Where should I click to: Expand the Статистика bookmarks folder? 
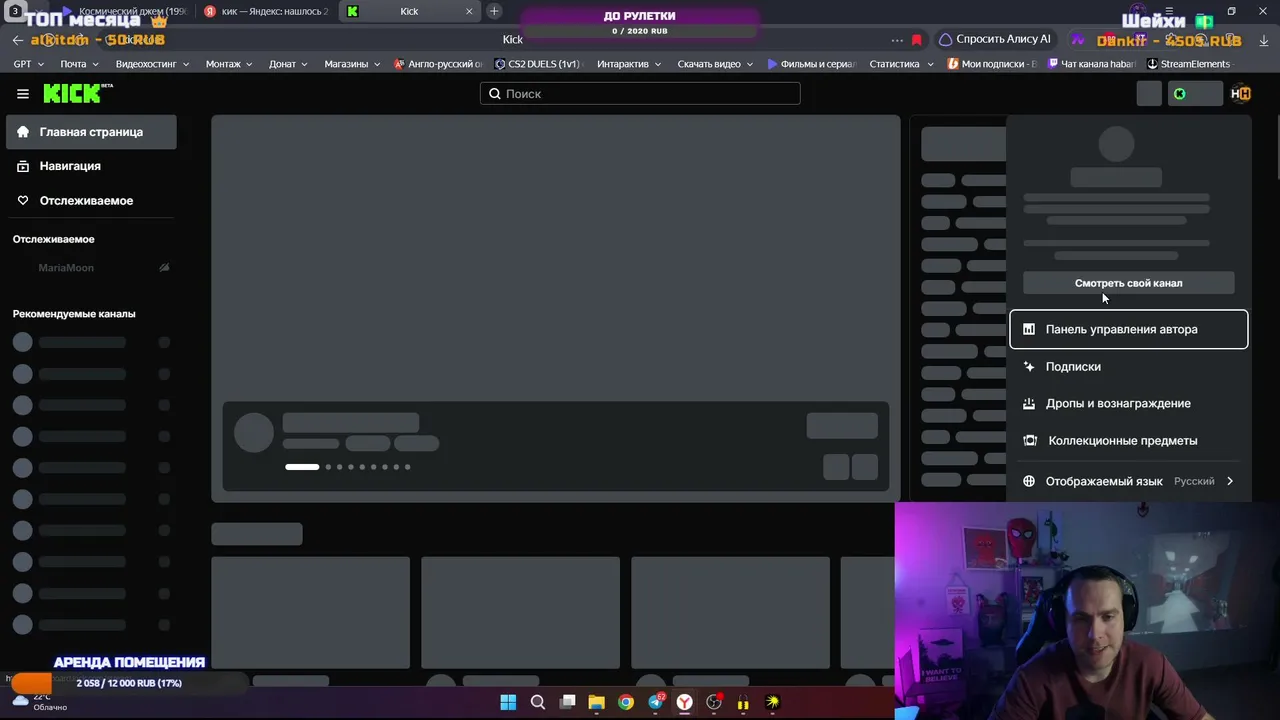point(902,64)
